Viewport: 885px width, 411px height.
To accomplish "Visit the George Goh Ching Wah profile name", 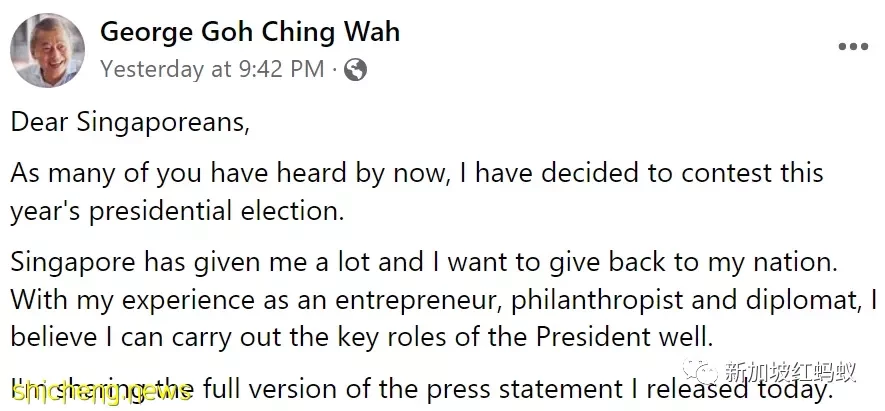I will pyautogui.click(x=250, y=32).
